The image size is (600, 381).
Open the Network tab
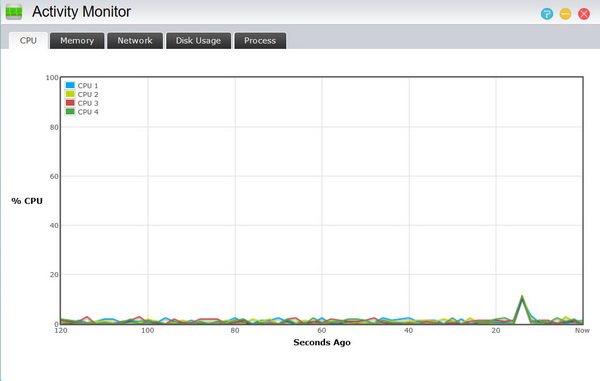[x=135, y=41]
